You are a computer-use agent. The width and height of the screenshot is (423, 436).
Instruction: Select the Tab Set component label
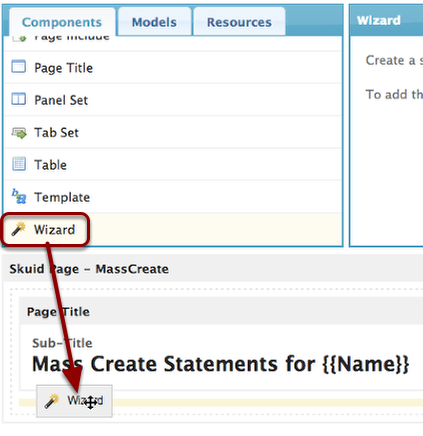pos(56,133)
